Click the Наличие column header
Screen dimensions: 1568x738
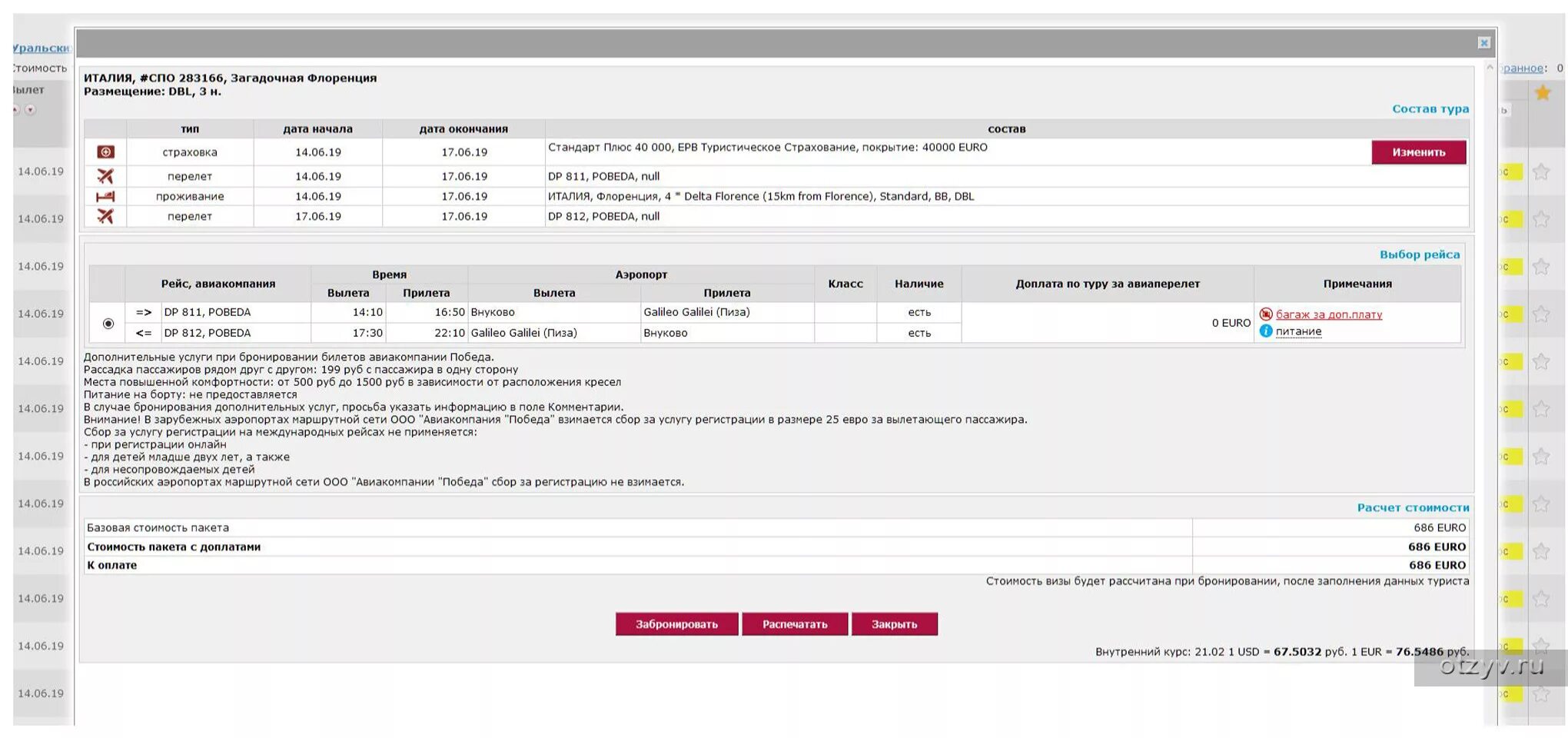coord(919,284)
